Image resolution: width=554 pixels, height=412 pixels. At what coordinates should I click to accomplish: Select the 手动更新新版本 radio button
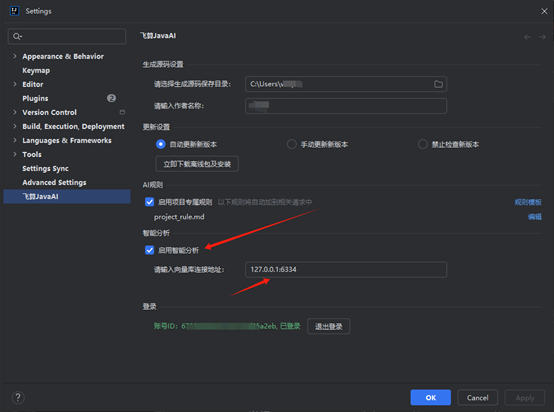tap(291, 144)
